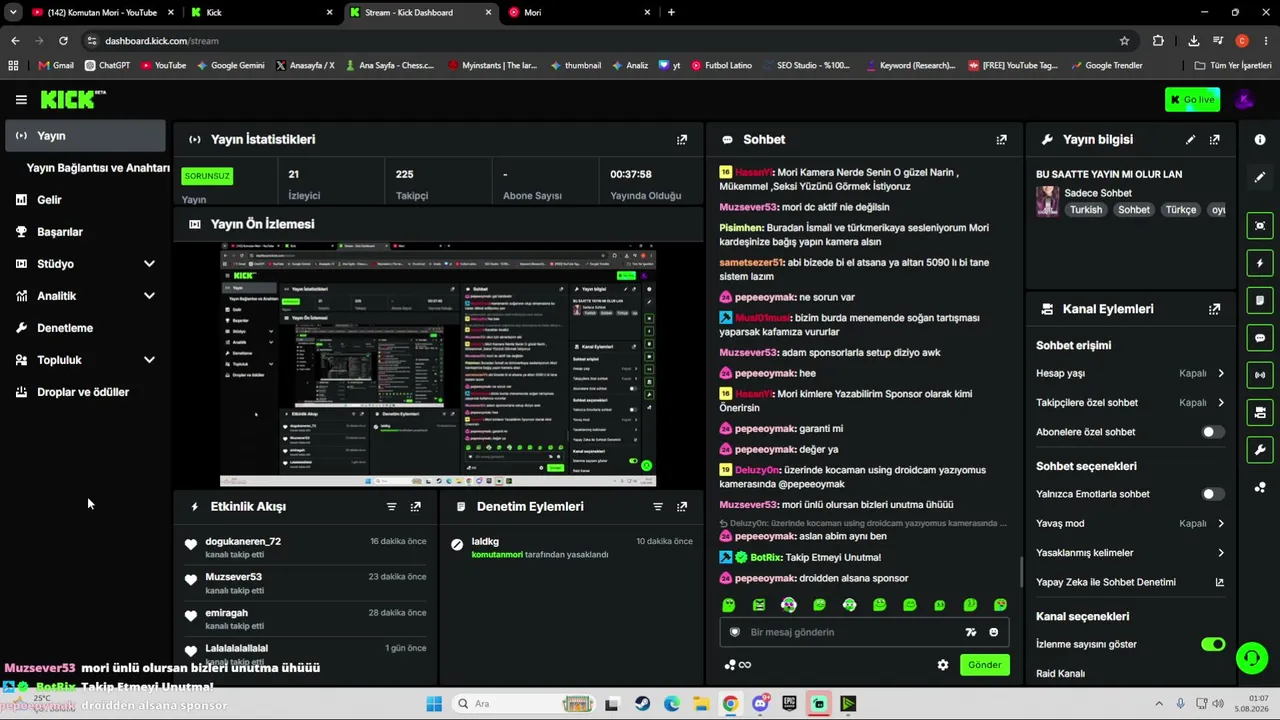
Task: Open Yayın Bağlantısı ve Anahtarı page
Action: click(x=98, y=168)
